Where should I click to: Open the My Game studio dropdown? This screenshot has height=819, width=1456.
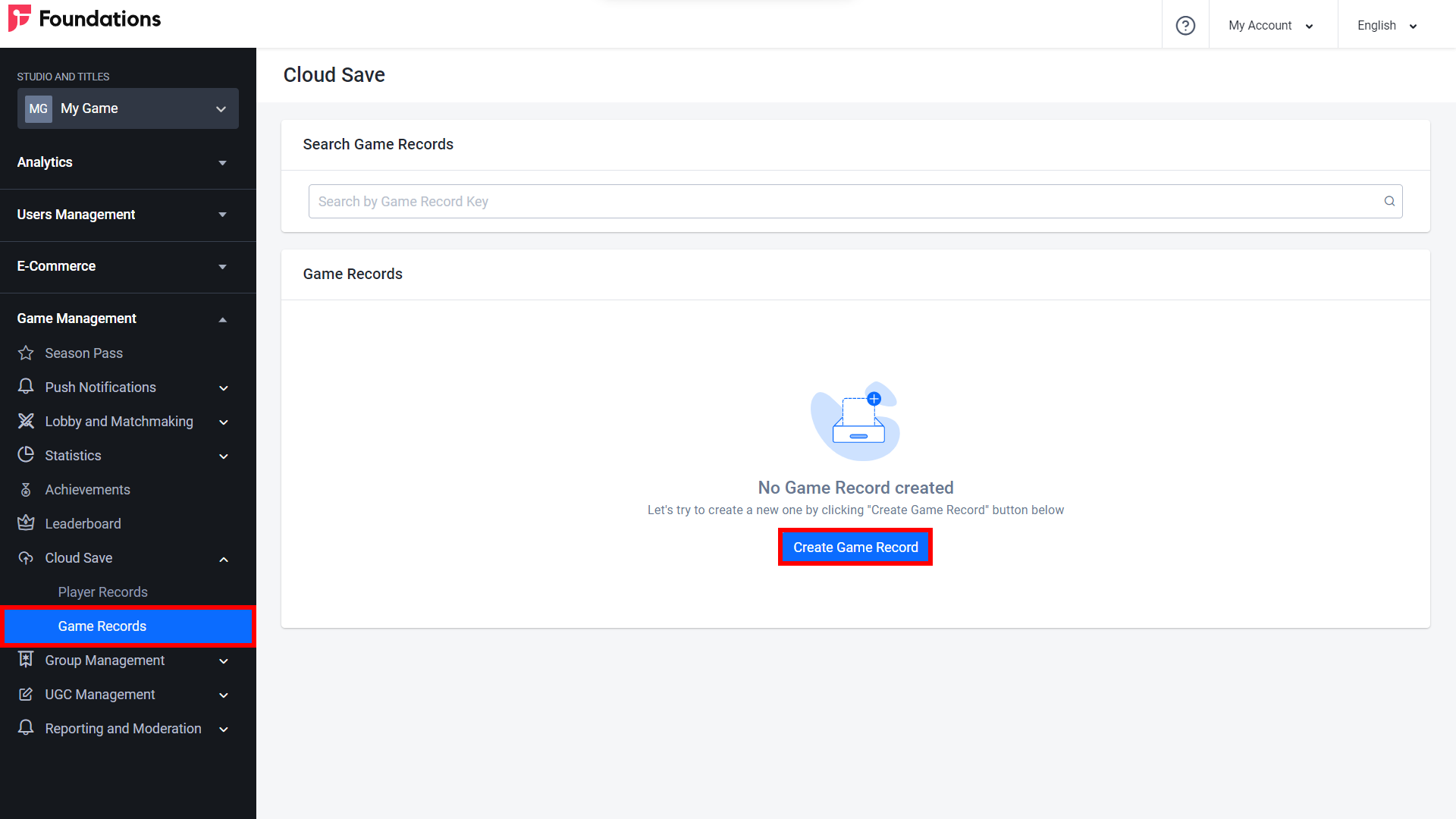[x=128, y=108]
